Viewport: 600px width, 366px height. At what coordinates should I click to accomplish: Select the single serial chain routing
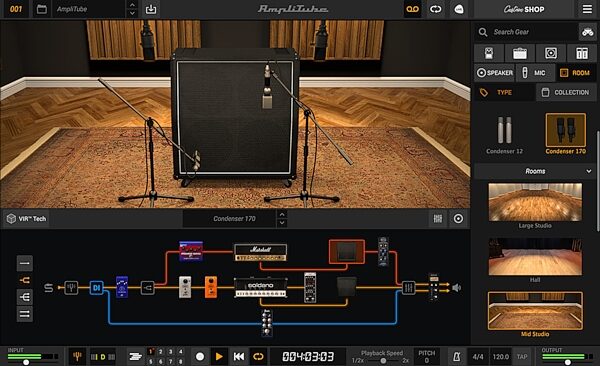pos(24,263)
